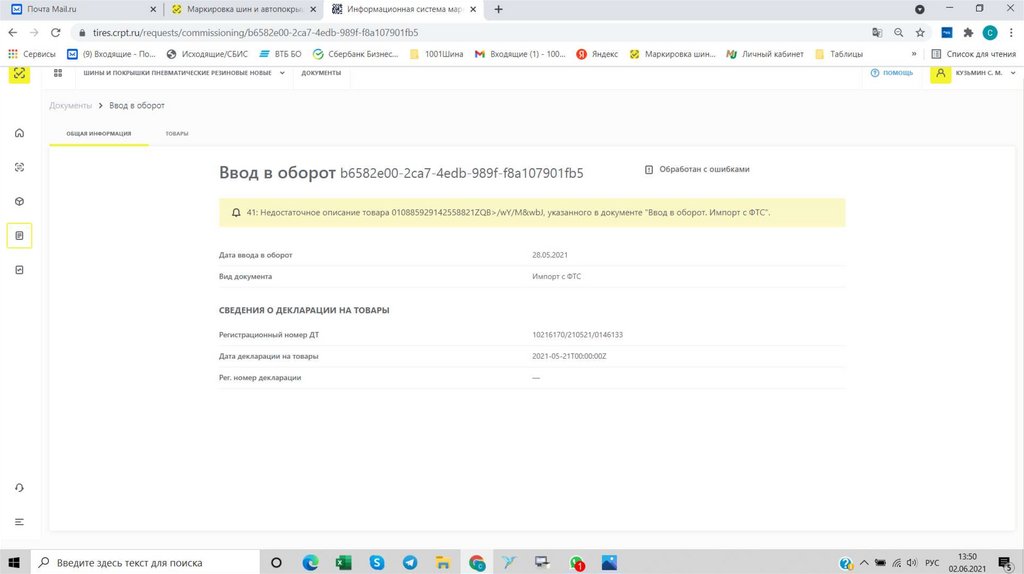1024x574 pixels.
Task: Open Личный кабинет bookmark
Action: coord(765,54)
